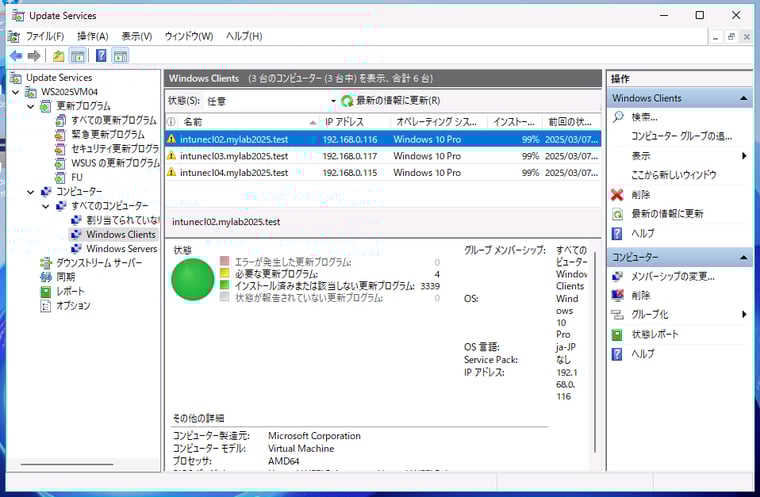Collapse the すべてのコンピューター tree node
Viewport: 760px width, 497px height.
point(46,206)
